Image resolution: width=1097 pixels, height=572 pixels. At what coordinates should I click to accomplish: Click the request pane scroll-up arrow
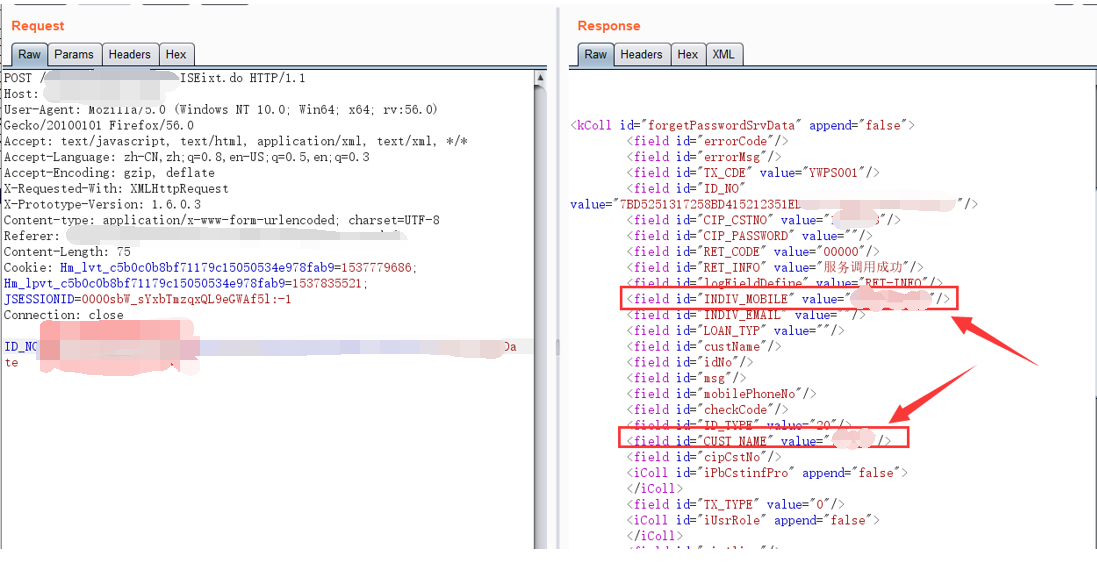[541, 77]
